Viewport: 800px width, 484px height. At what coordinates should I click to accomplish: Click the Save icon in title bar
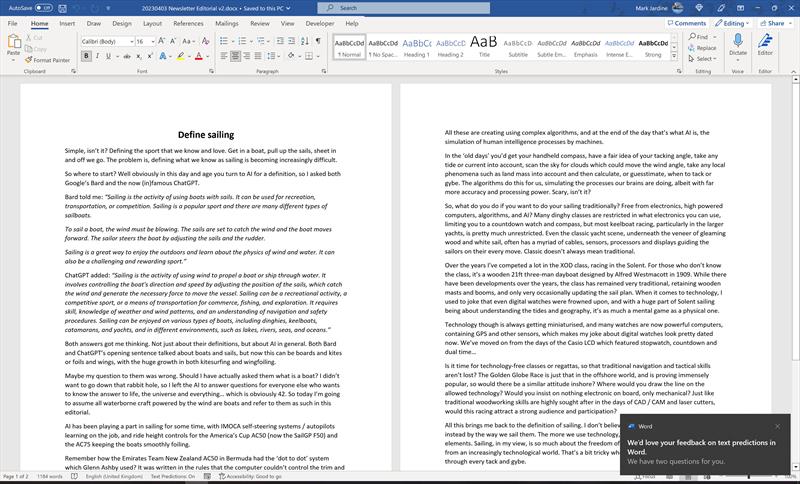pyautogui.click(x=62, y=8)
